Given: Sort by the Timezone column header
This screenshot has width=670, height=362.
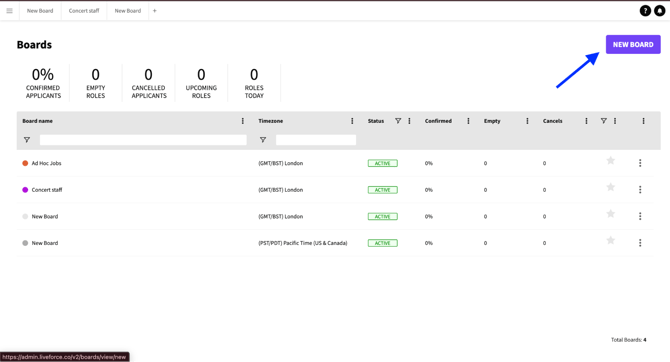Looking at the screenshot, I should [x=270, y=121].
